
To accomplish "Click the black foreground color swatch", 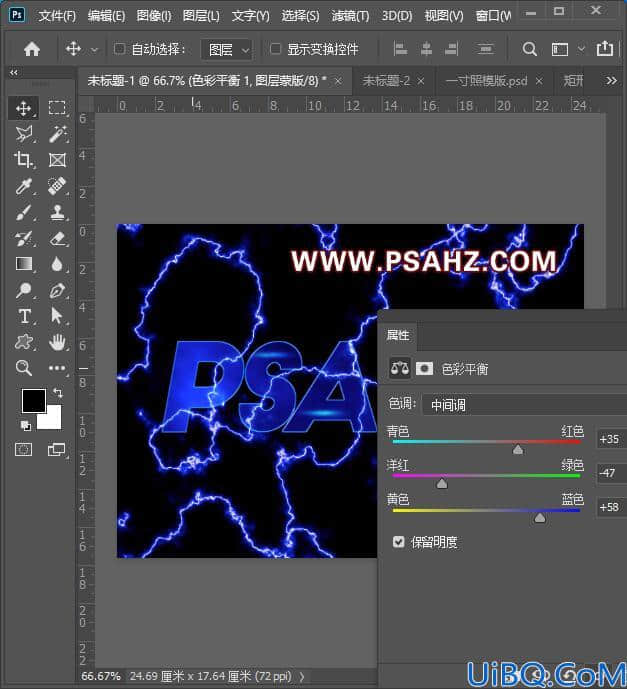I will pyautogui.click(x=34, y=400).
